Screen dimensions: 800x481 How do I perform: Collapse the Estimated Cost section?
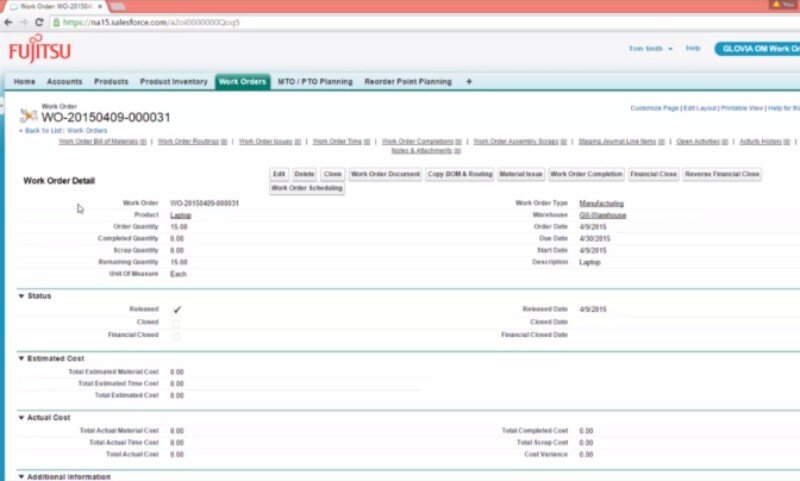pos(22,358)
